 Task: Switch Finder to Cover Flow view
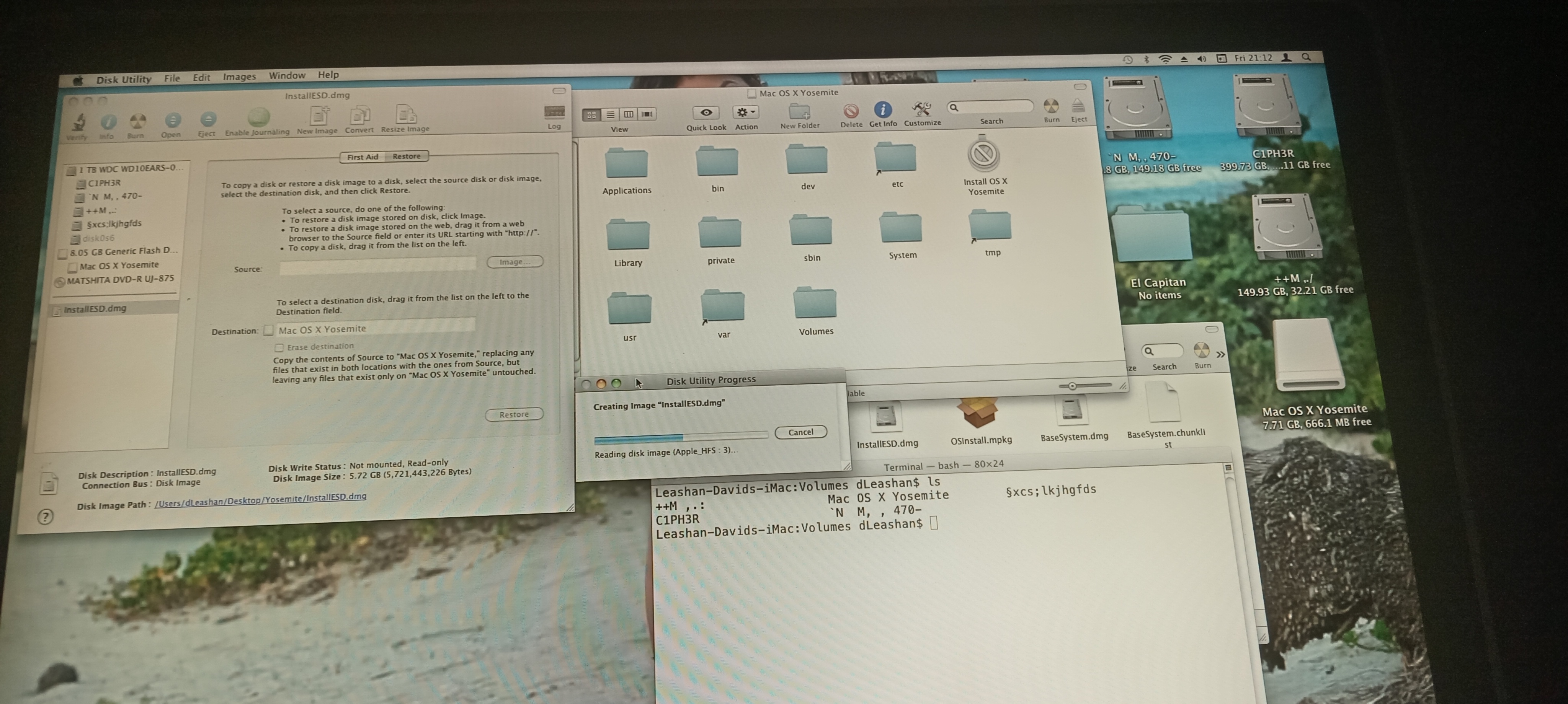pos(647,114)
